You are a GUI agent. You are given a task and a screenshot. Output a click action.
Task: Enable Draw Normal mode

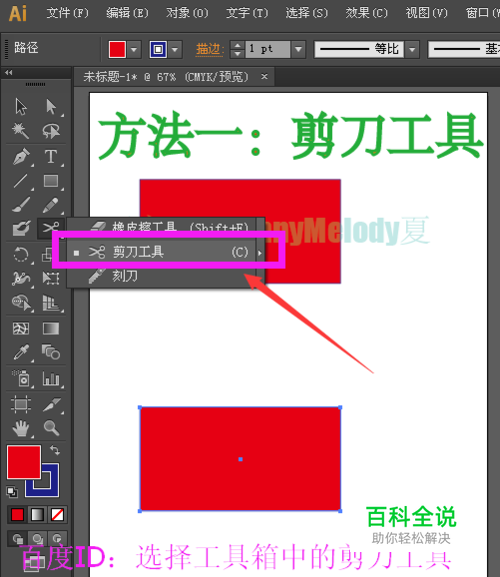click(x=17, y=538)
